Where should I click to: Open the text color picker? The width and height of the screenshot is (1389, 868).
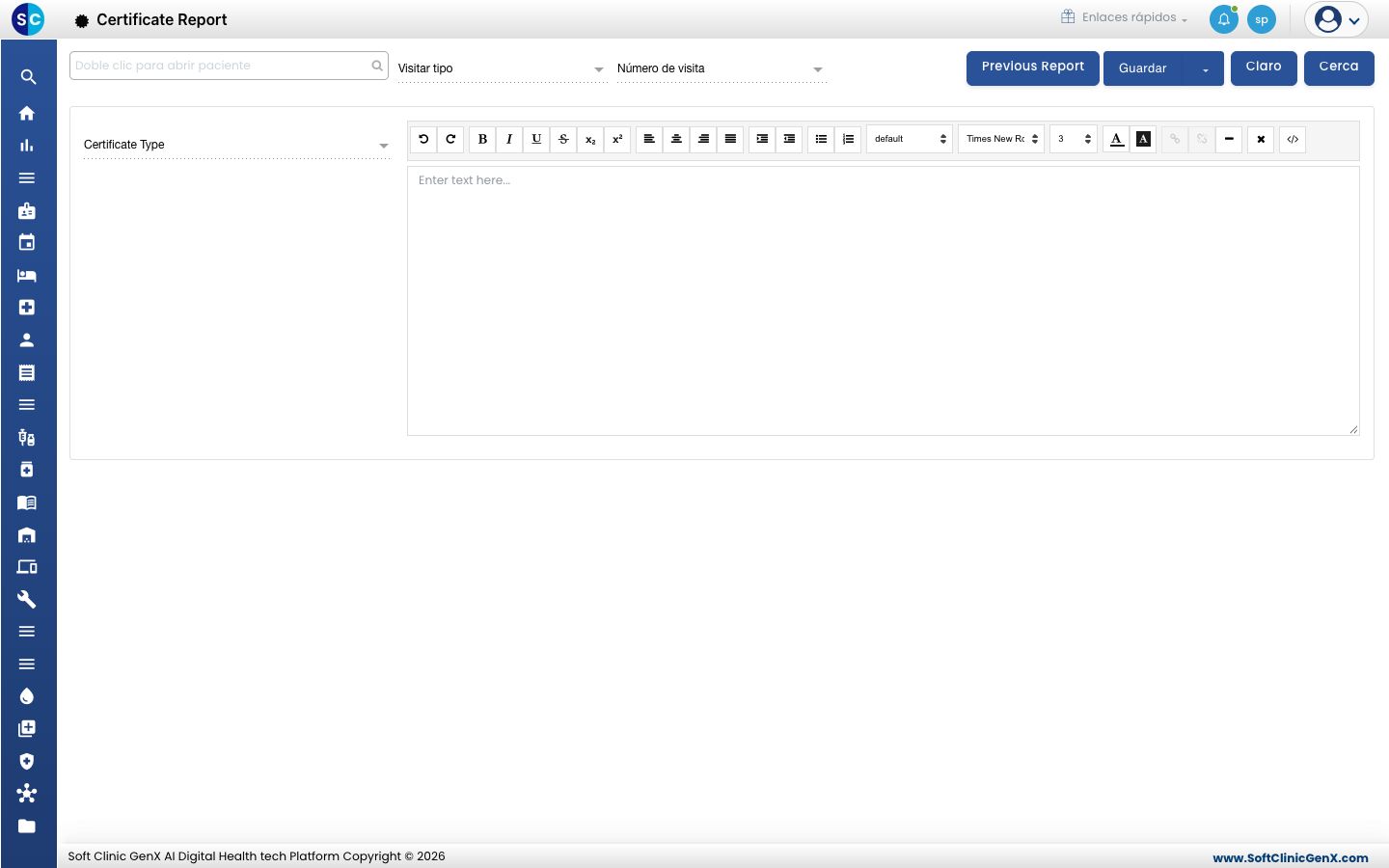tap(1116, 139)
